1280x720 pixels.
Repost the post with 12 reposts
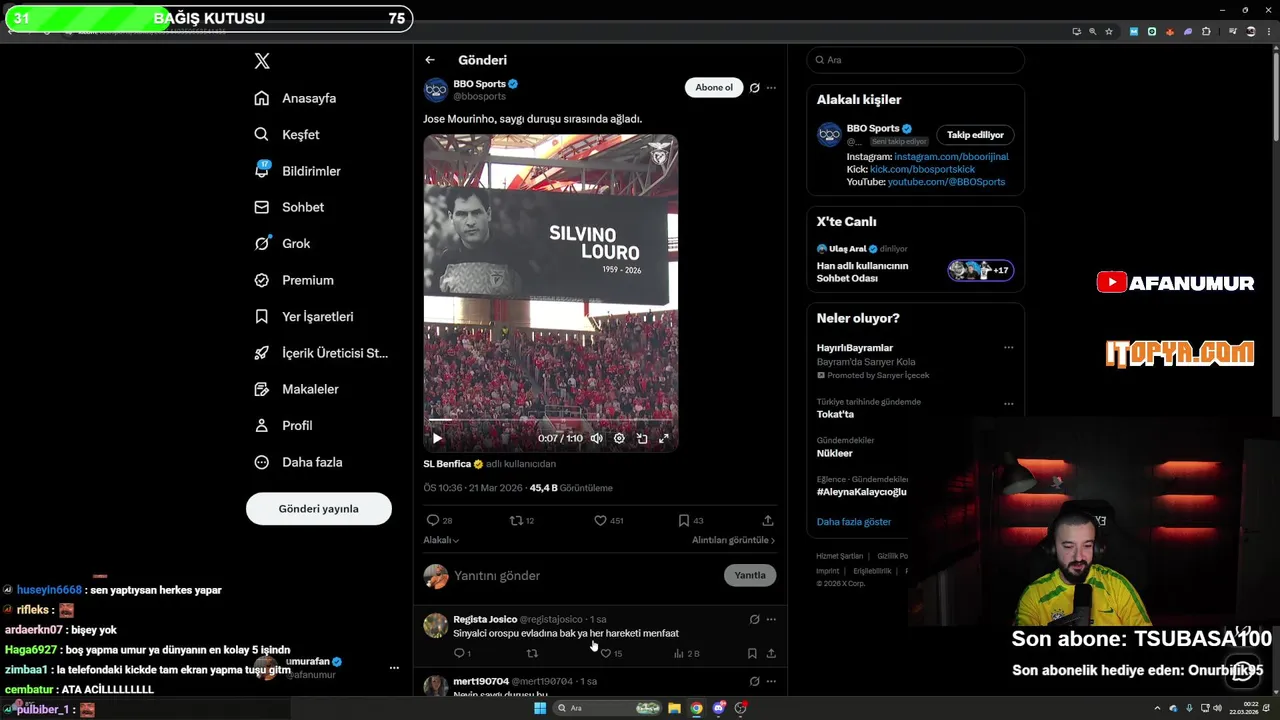tap(522, 520)
